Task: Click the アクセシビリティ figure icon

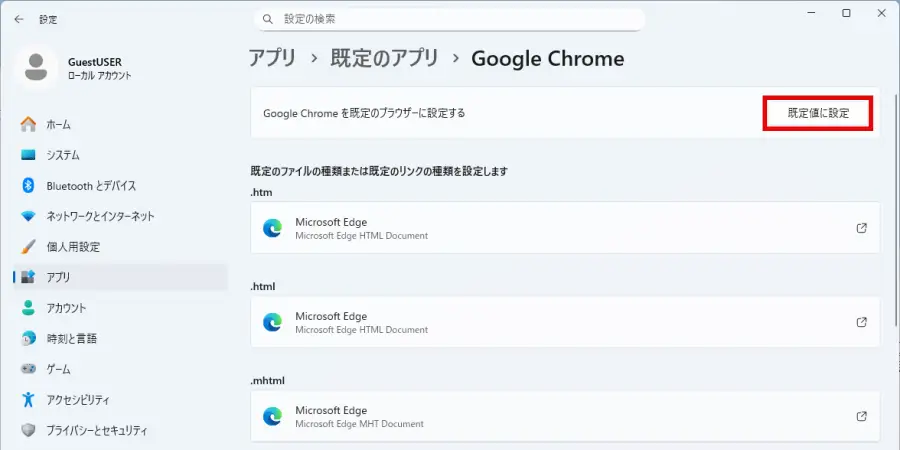Action: click(28, 399)
